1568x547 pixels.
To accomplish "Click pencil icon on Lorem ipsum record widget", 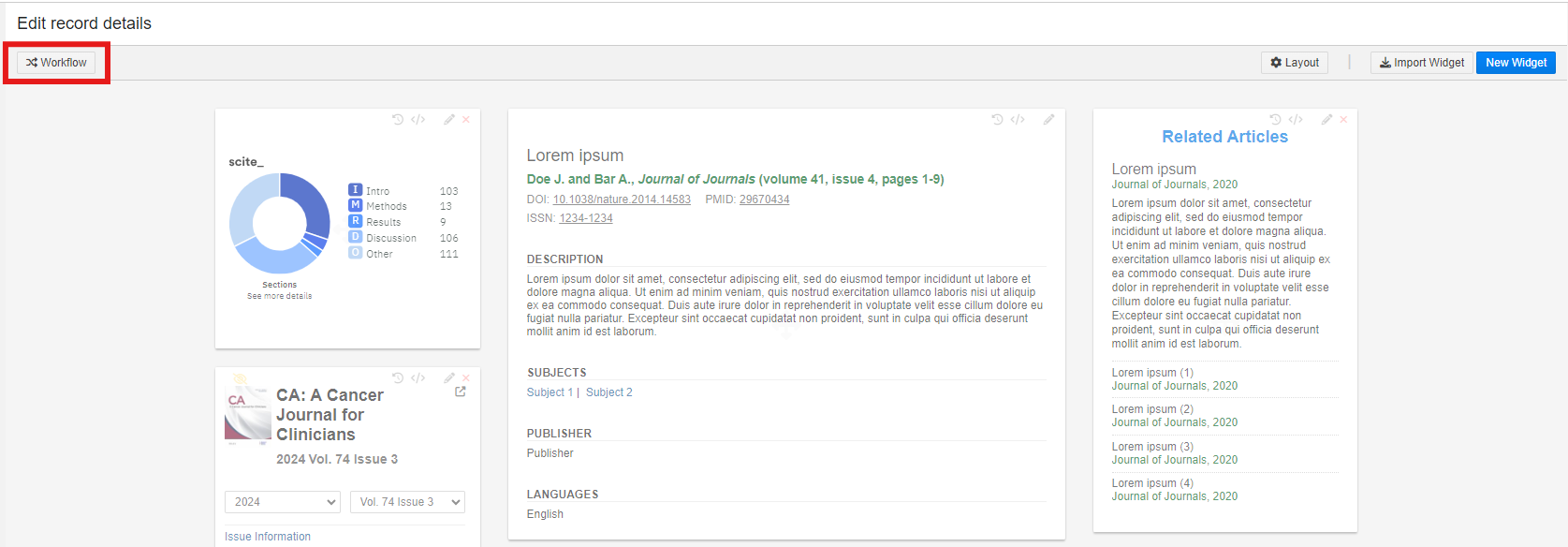I will tap(1049, 120).
